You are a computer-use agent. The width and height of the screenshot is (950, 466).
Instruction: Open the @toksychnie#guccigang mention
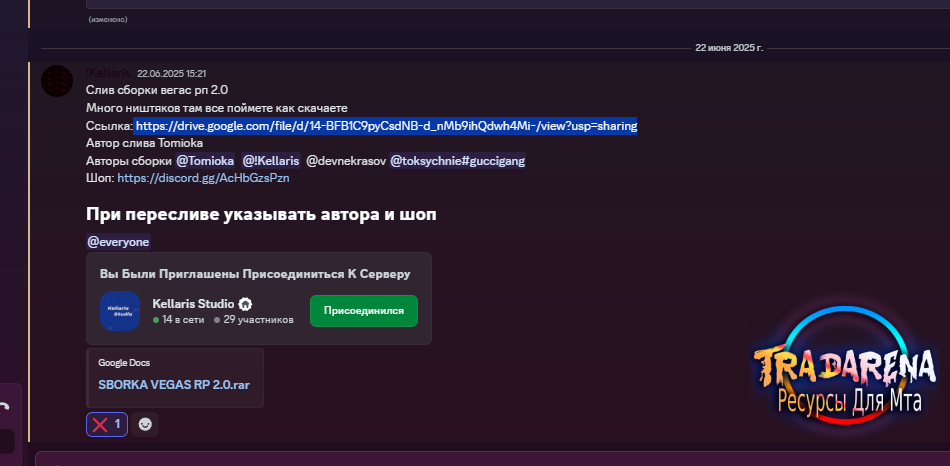pyautogui.click(x=457, y=160)
